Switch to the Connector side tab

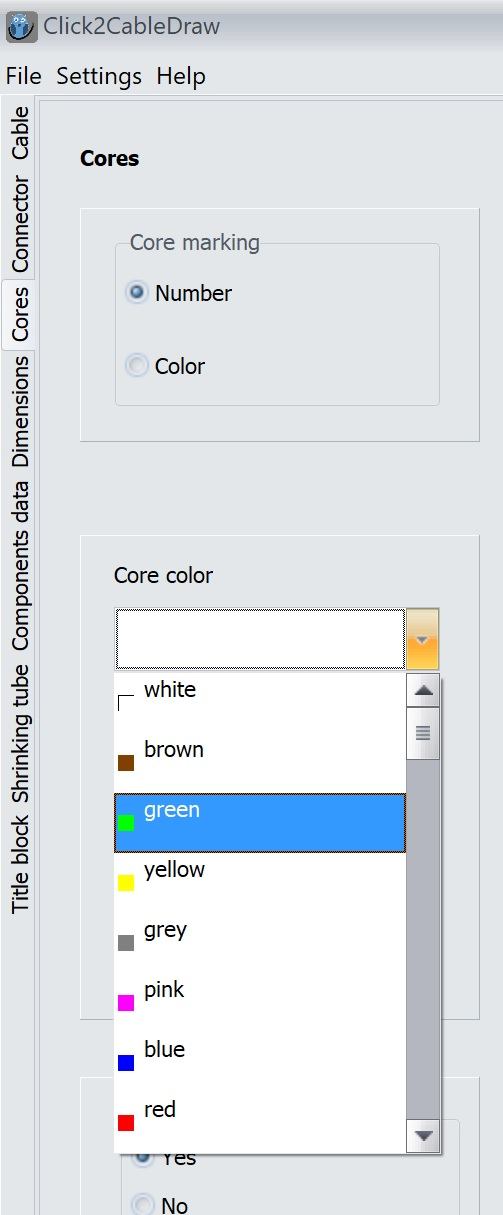click(x=20, y=225)
